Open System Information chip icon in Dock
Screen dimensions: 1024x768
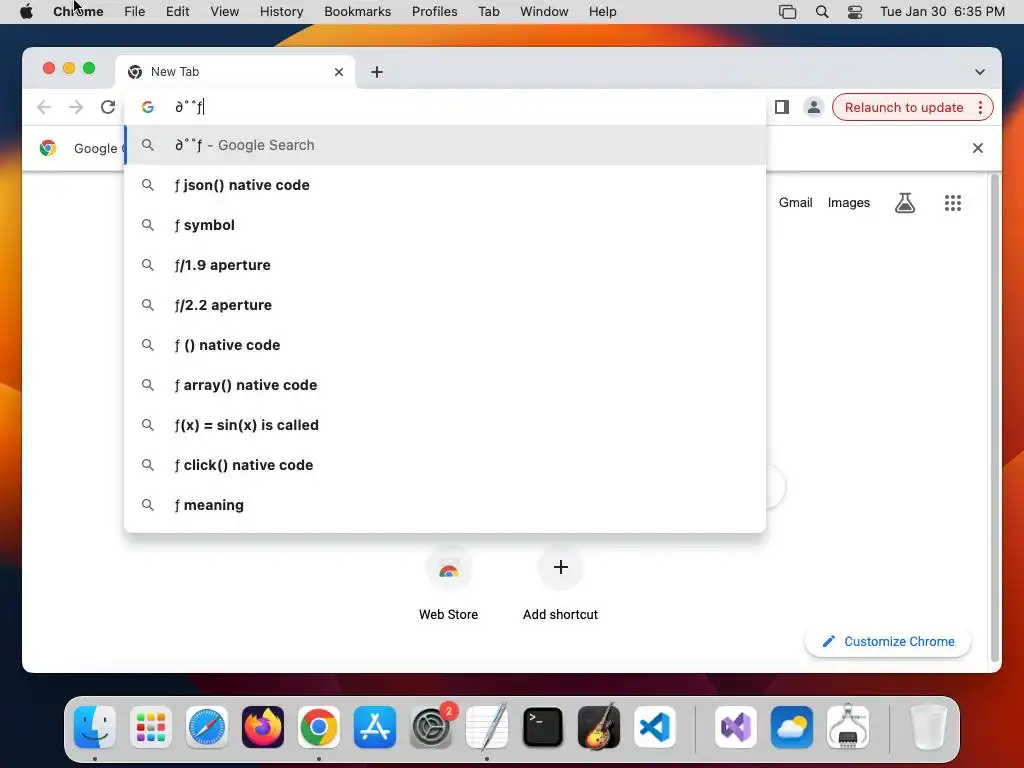(848, 727)
